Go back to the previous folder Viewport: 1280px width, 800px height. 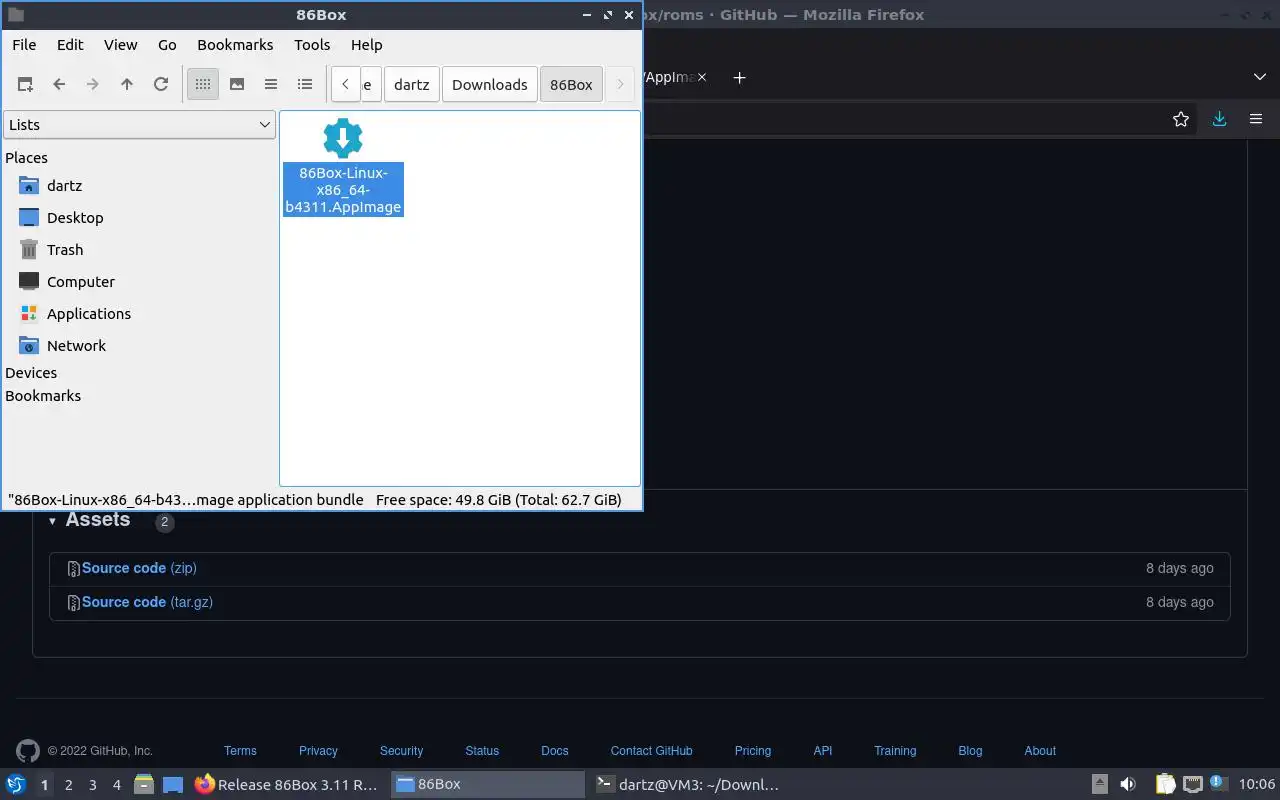point(59,85)
